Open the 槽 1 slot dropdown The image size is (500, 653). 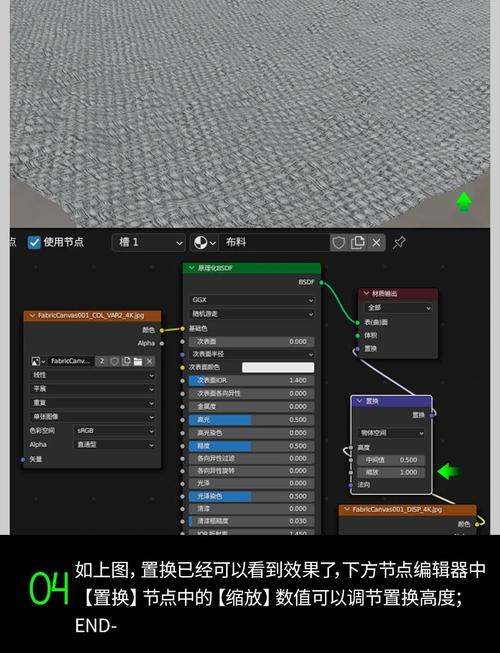pyautogui.click(x=149, y=242)
